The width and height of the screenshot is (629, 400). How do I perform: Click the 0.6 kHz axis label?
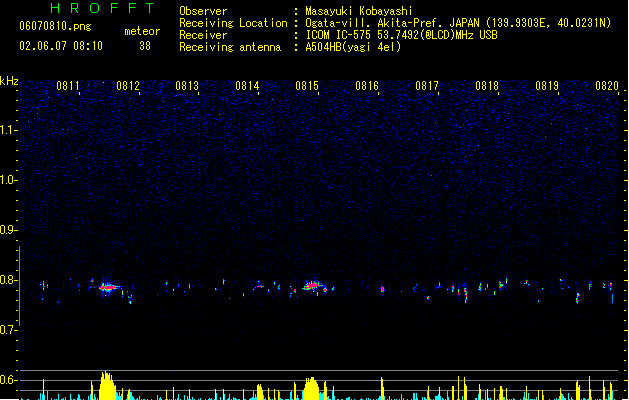point(8,380)
